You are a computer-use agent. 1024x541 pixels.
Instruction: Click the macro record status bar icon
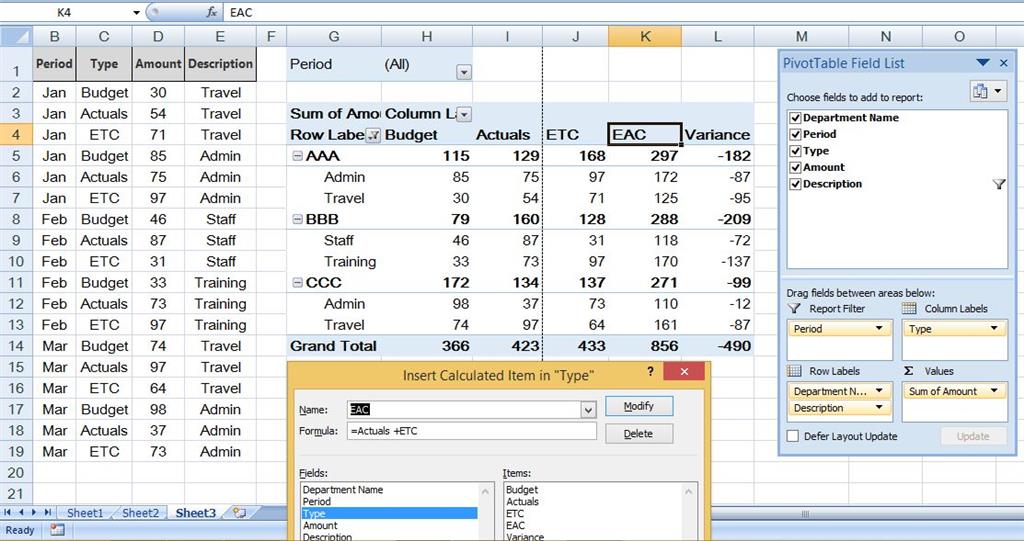(57, 530)
